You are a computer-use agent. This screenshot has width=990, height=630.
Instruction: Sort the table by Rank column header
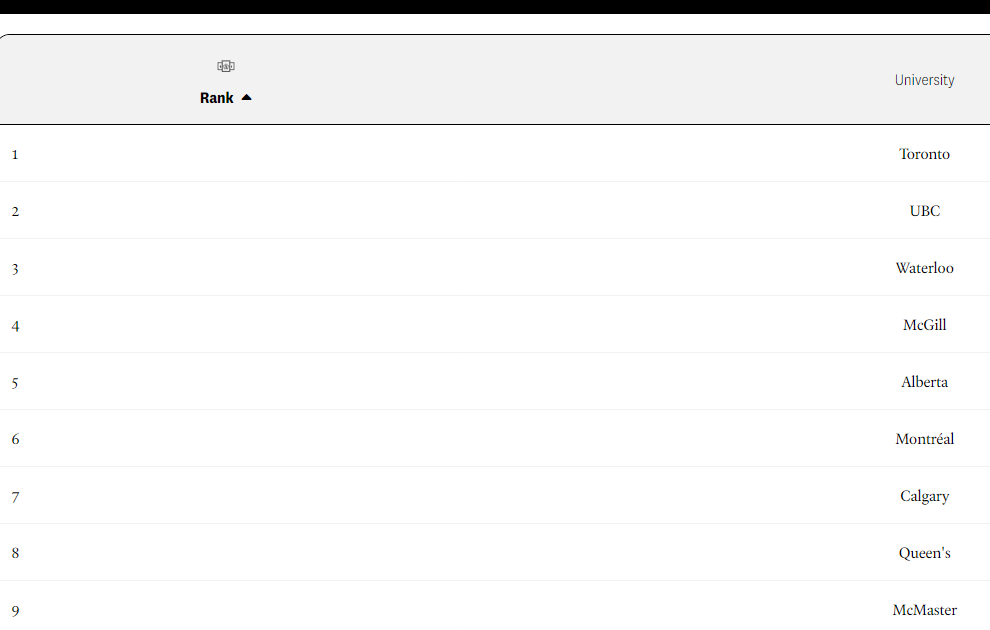(x=217, y=98)
